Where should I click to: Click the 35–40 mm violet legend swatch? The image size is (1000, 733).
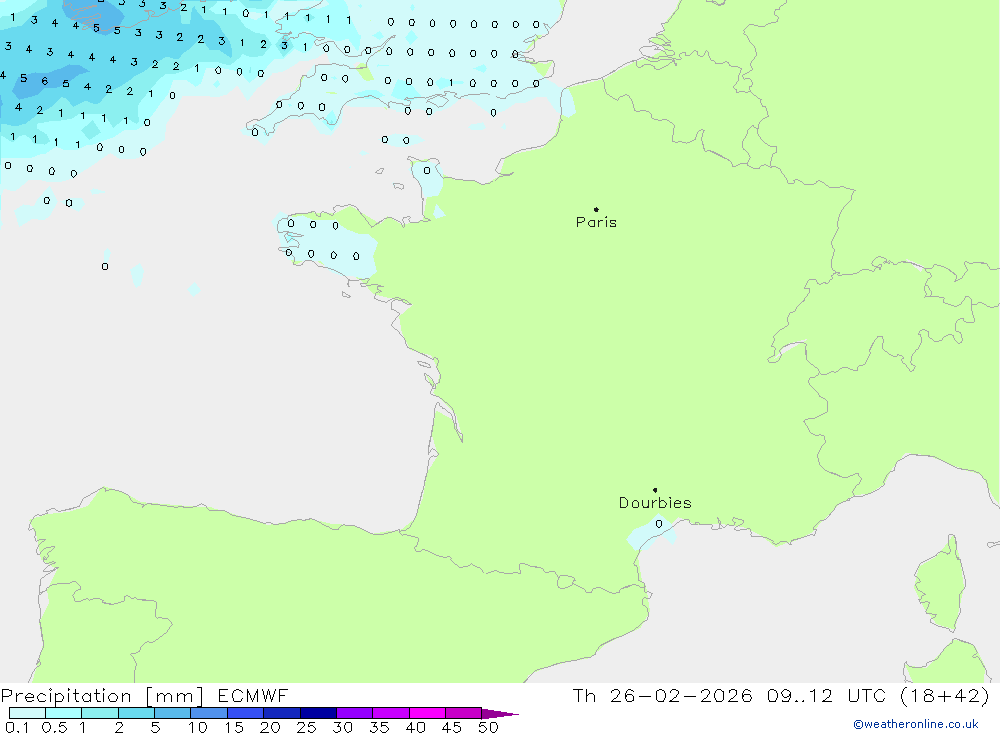[391, 713]
